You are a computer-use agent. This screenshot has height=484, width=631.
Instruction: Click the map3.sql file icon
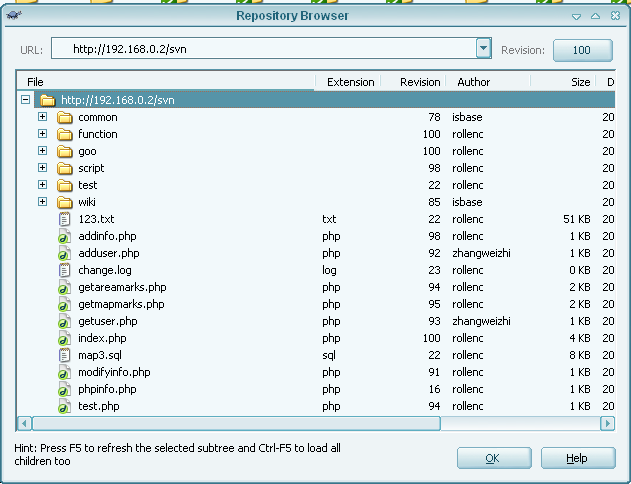click(64, 355)
